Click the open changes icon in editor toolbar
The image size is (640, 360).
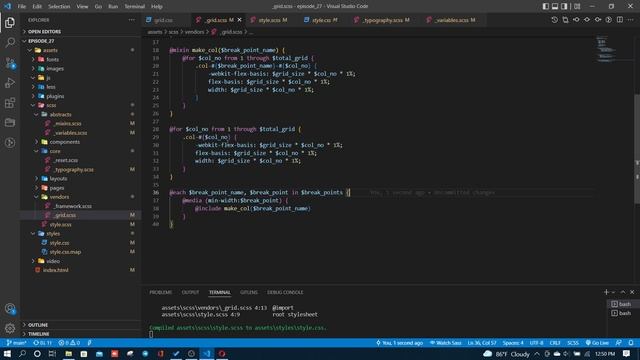pos(565,20)
